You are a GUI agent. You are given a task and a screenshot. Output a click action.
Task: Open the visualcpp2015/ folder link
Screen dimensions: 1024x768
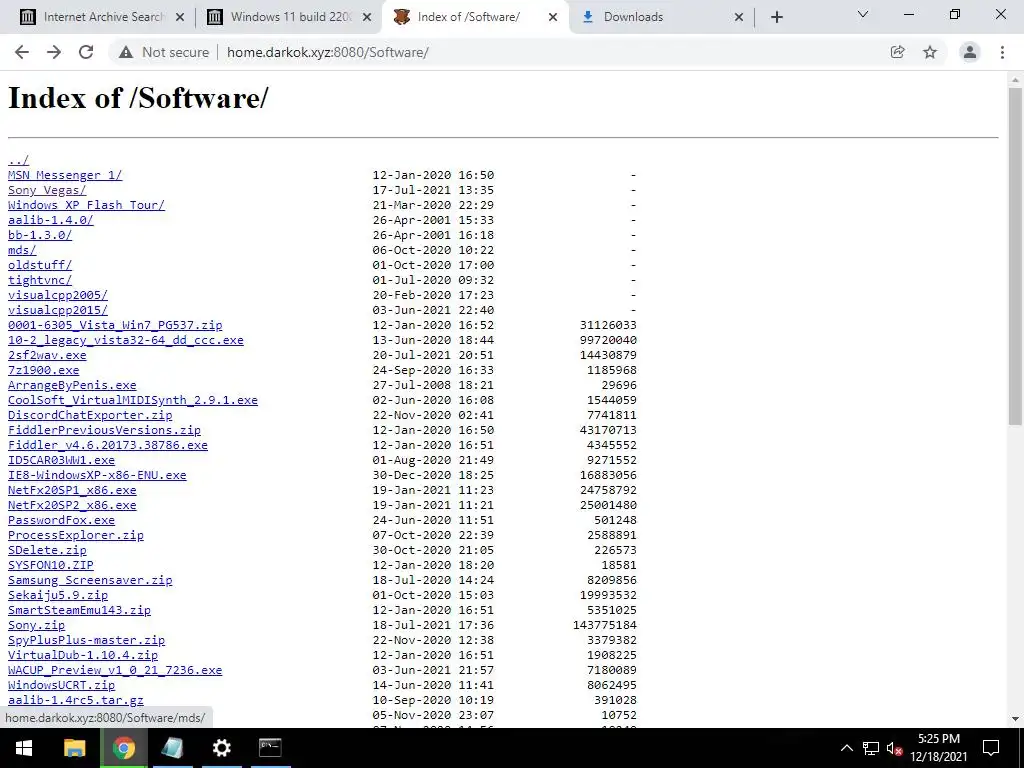(x=57, y=310)
